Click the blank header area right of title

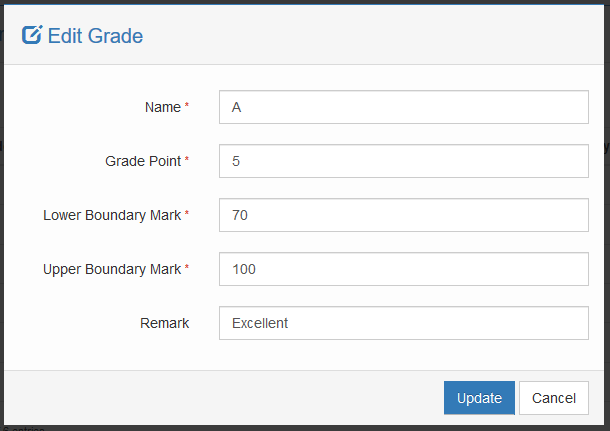coord(380,36)
